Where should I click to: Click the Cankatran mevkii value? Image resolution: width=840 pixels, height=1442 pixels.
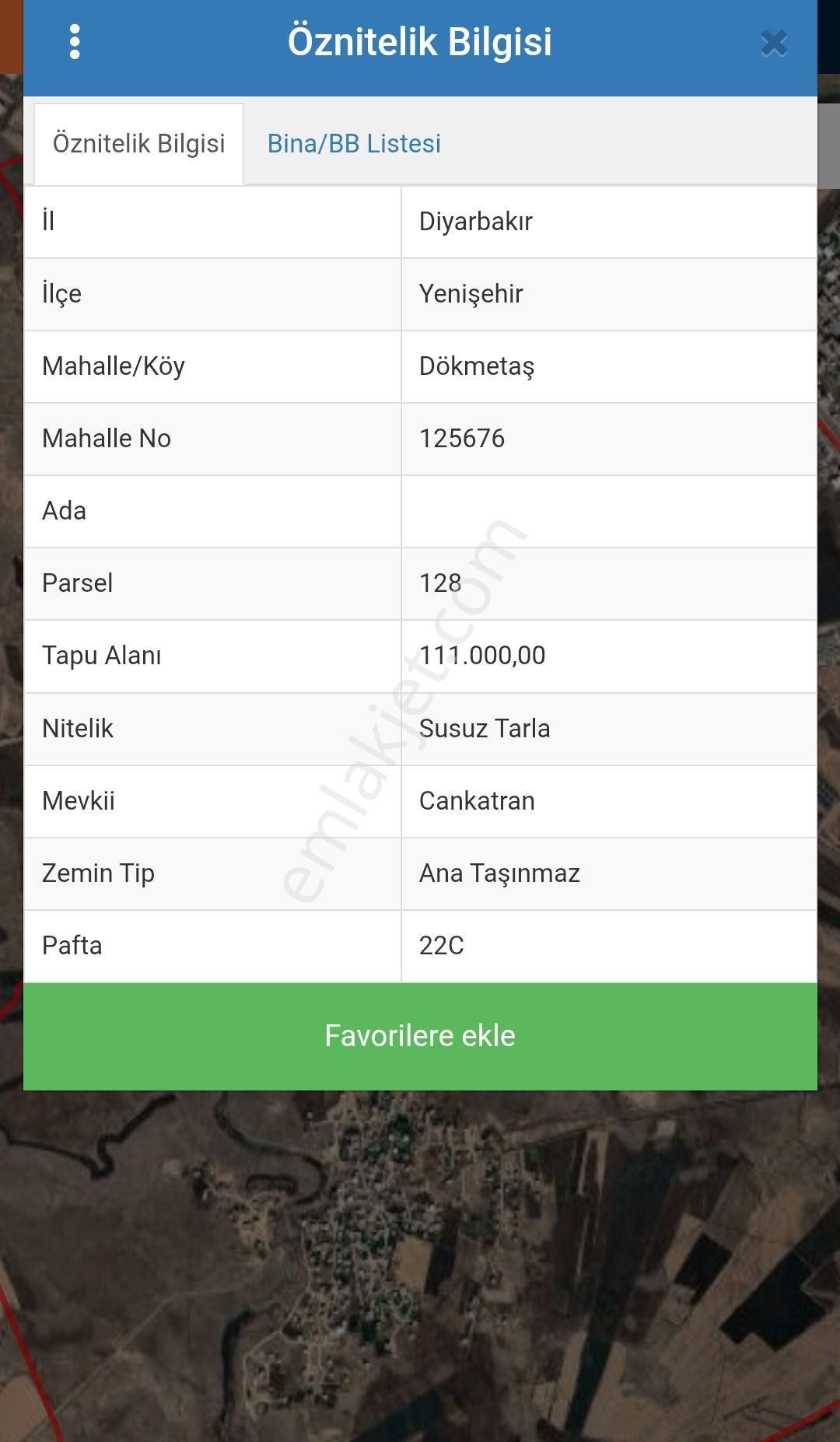pyautogui.click(x=476, y=801)
